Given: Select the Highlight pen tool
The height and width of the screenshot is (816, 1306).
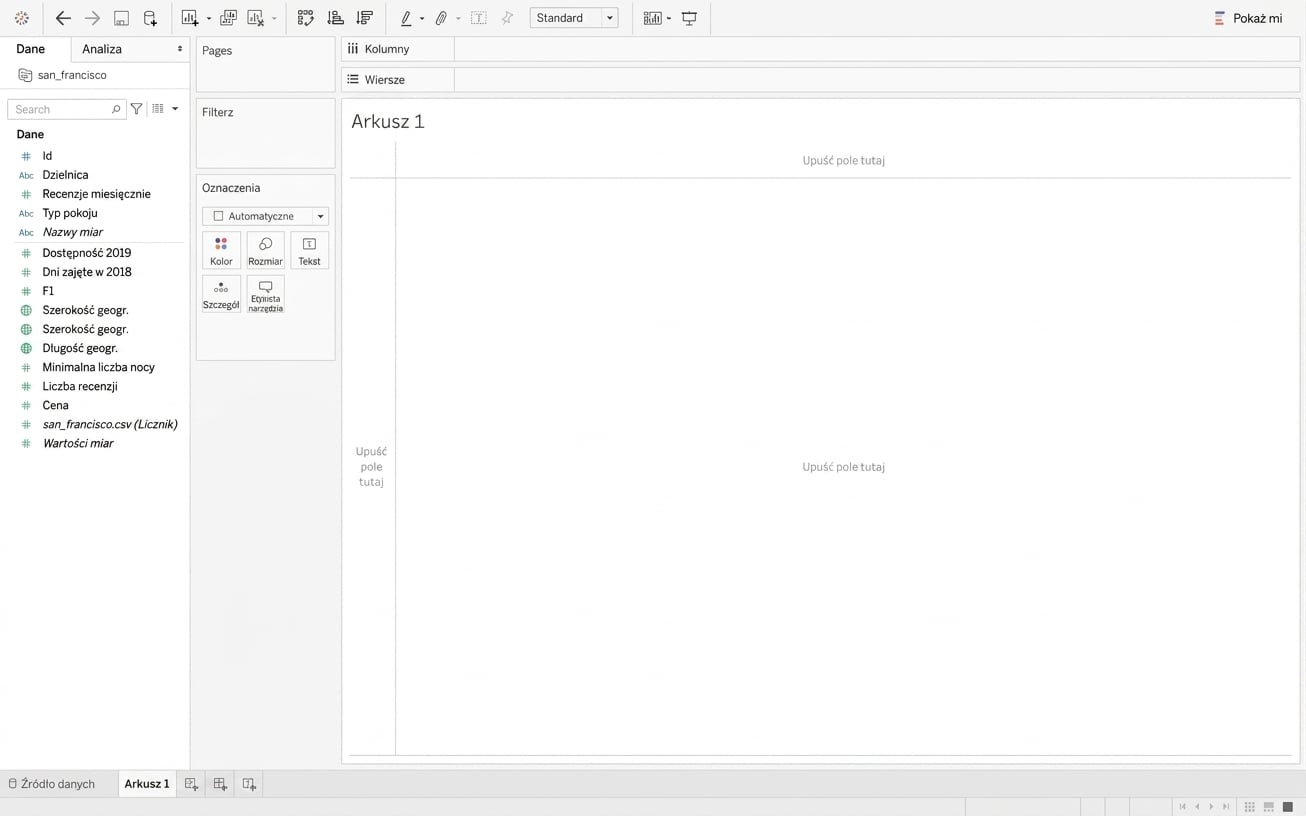Looking at the screenshot, I should tap(406, 18).
